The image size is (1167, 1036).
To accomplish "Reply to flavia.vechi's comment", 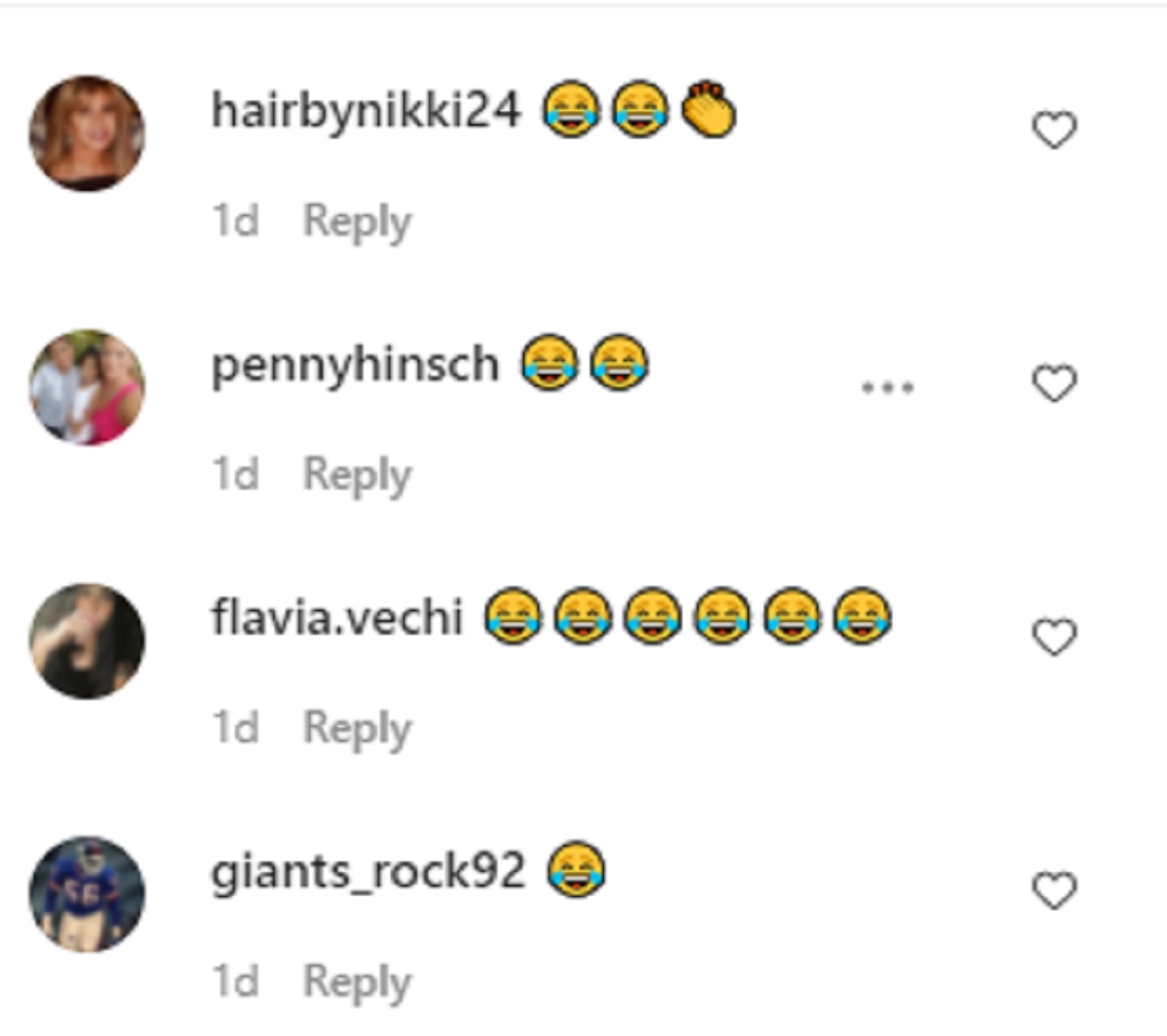I will coord(357,729).
